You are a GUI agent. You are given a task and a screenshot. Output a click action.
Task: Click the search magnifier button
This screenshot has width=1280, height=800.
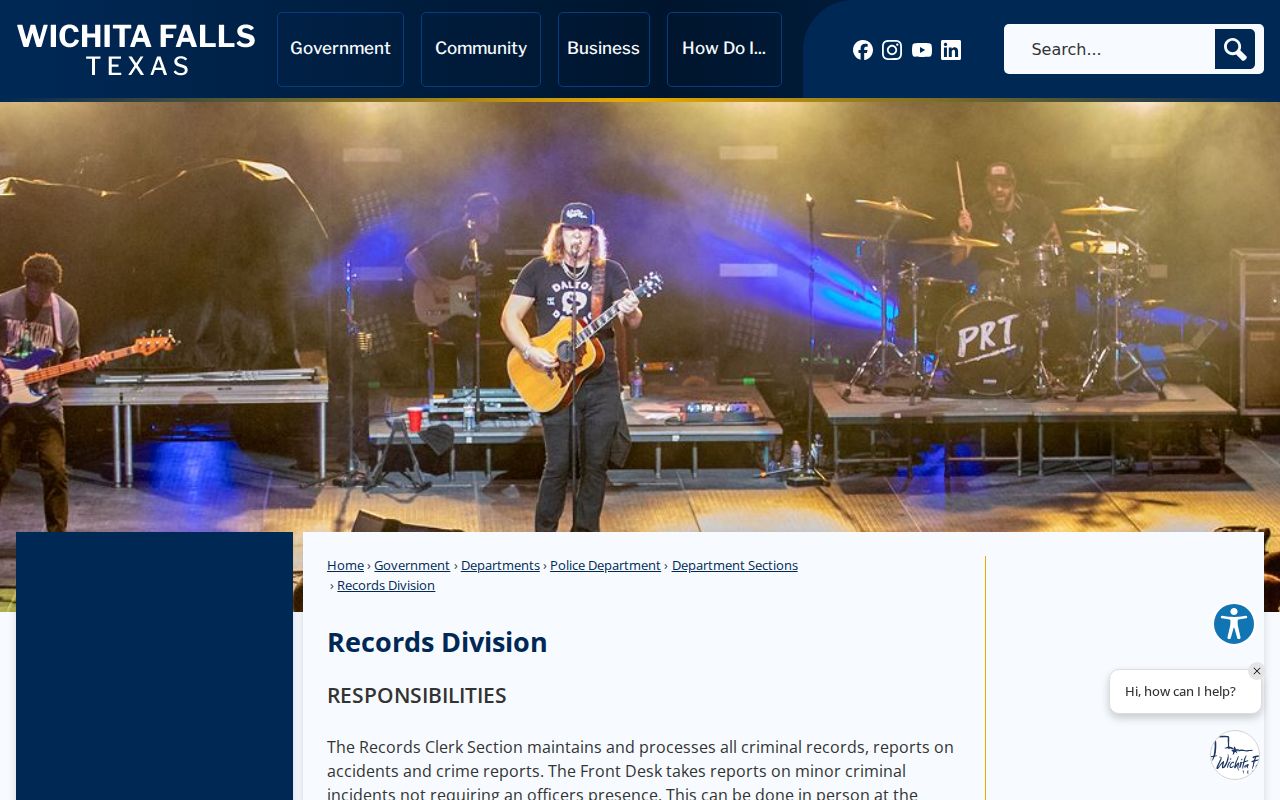point(1235,49)
